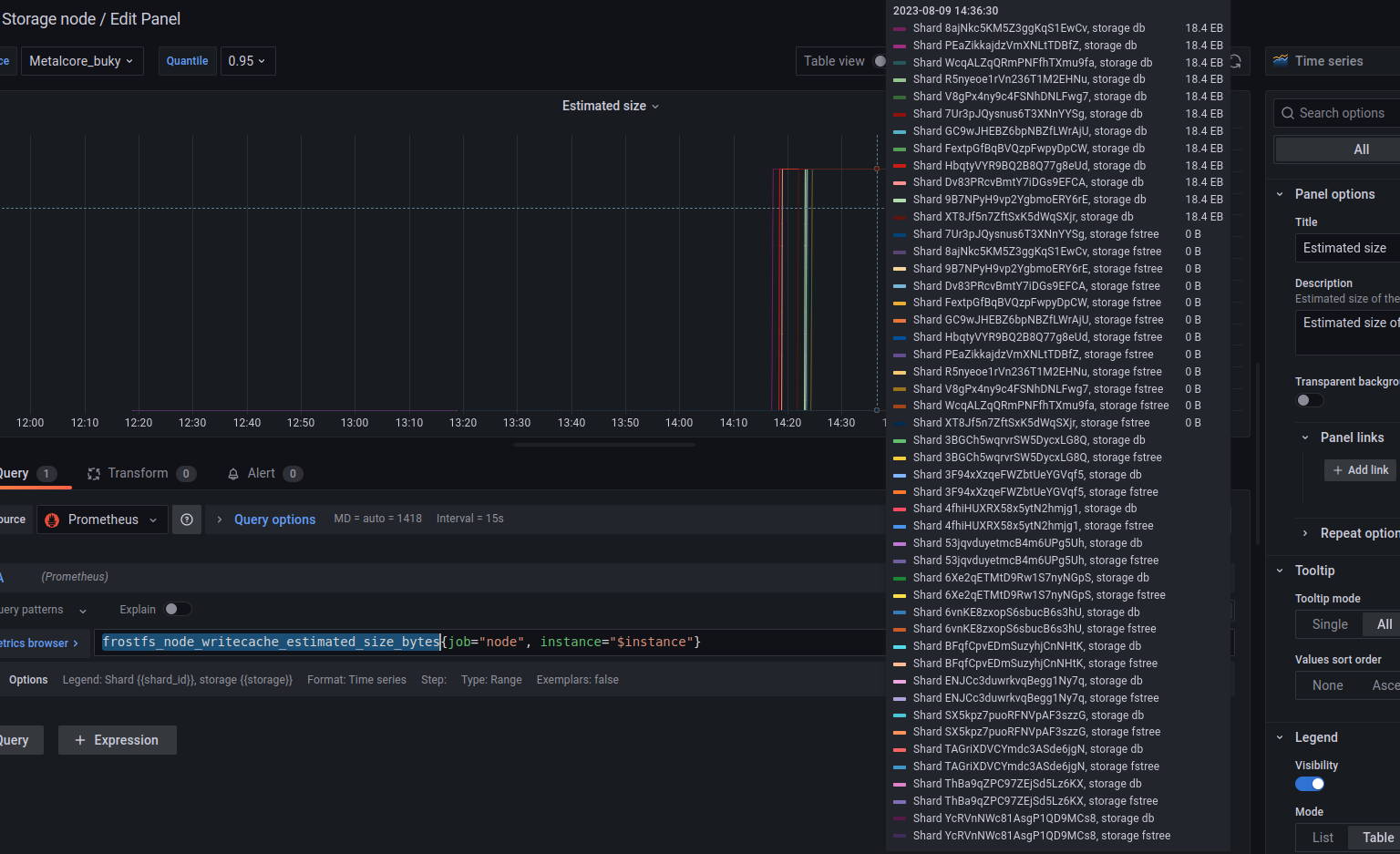Expand Query options section
1400x854 pixels.
pos(220,520)
